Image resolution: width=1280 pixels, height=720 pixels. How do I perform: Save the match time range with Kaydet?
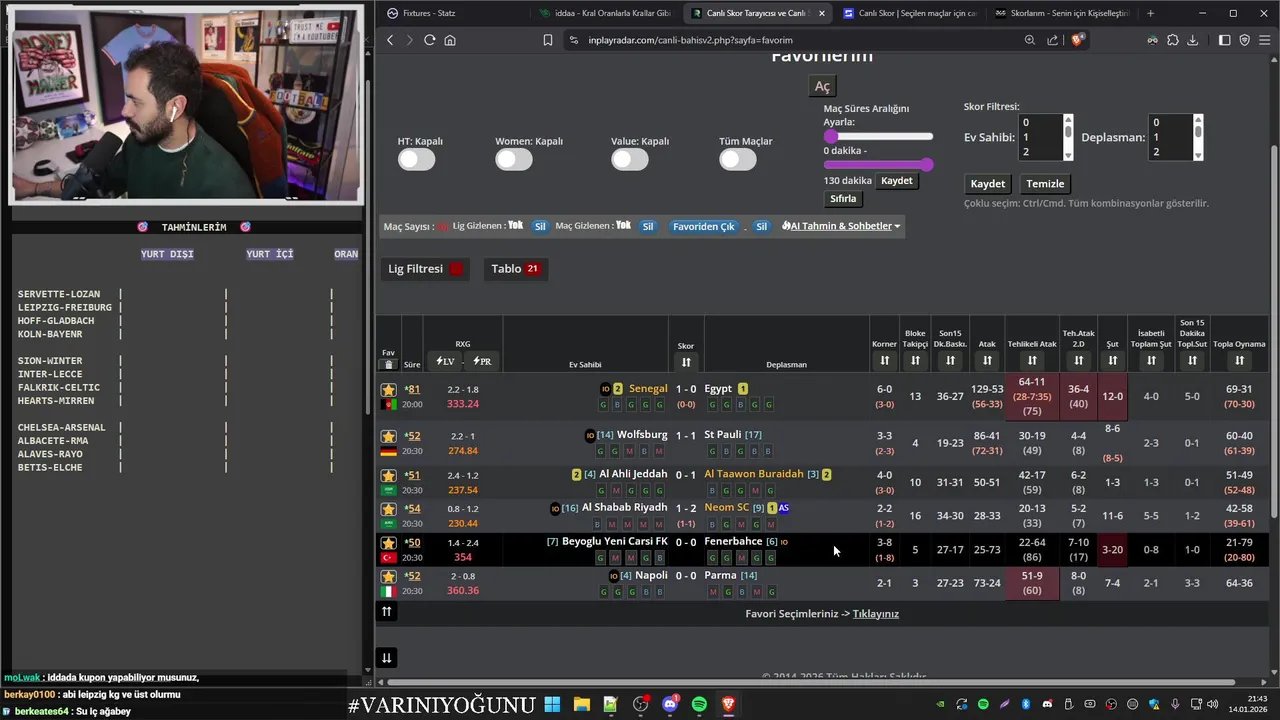pyautogui.click(x=896, y=181)
